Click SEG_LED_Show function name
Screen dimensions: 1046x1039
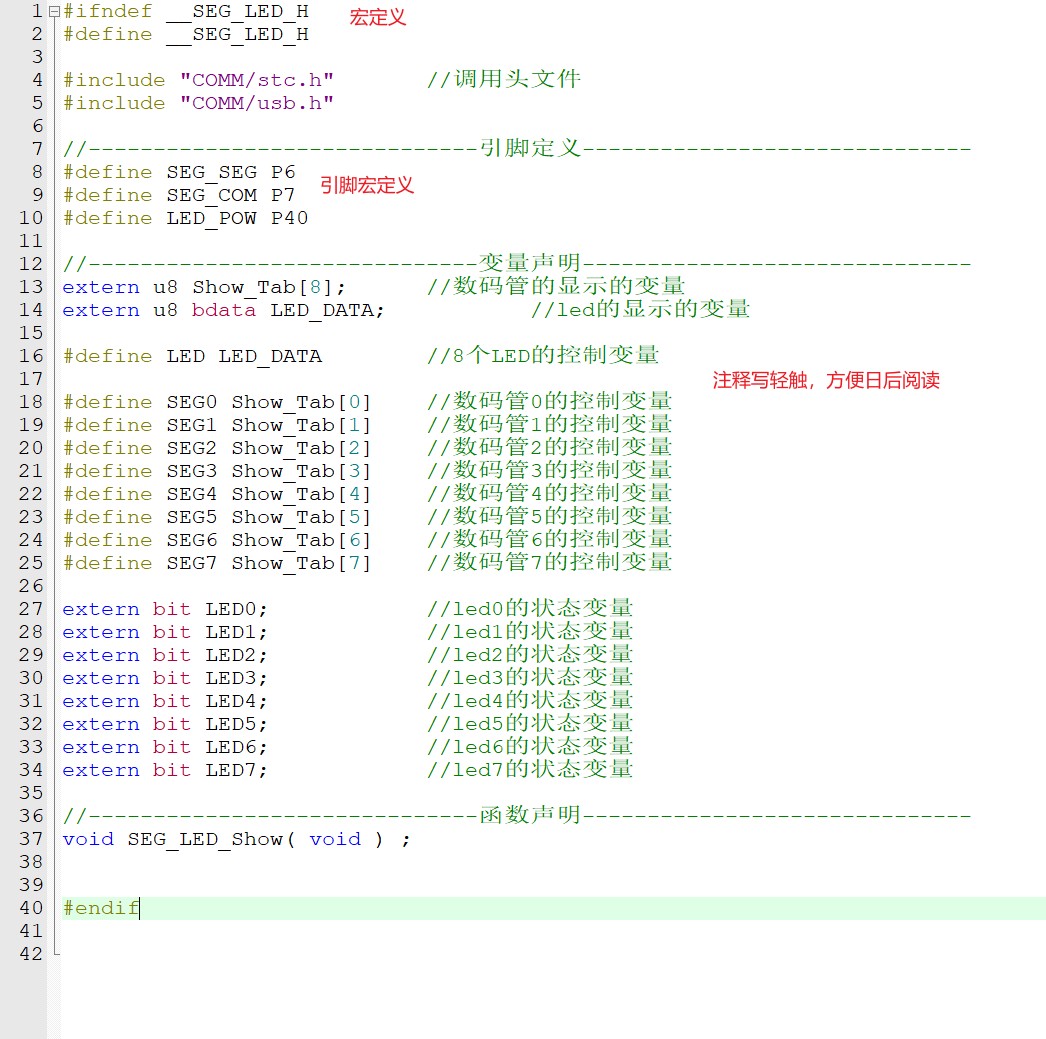coord(205,839)
